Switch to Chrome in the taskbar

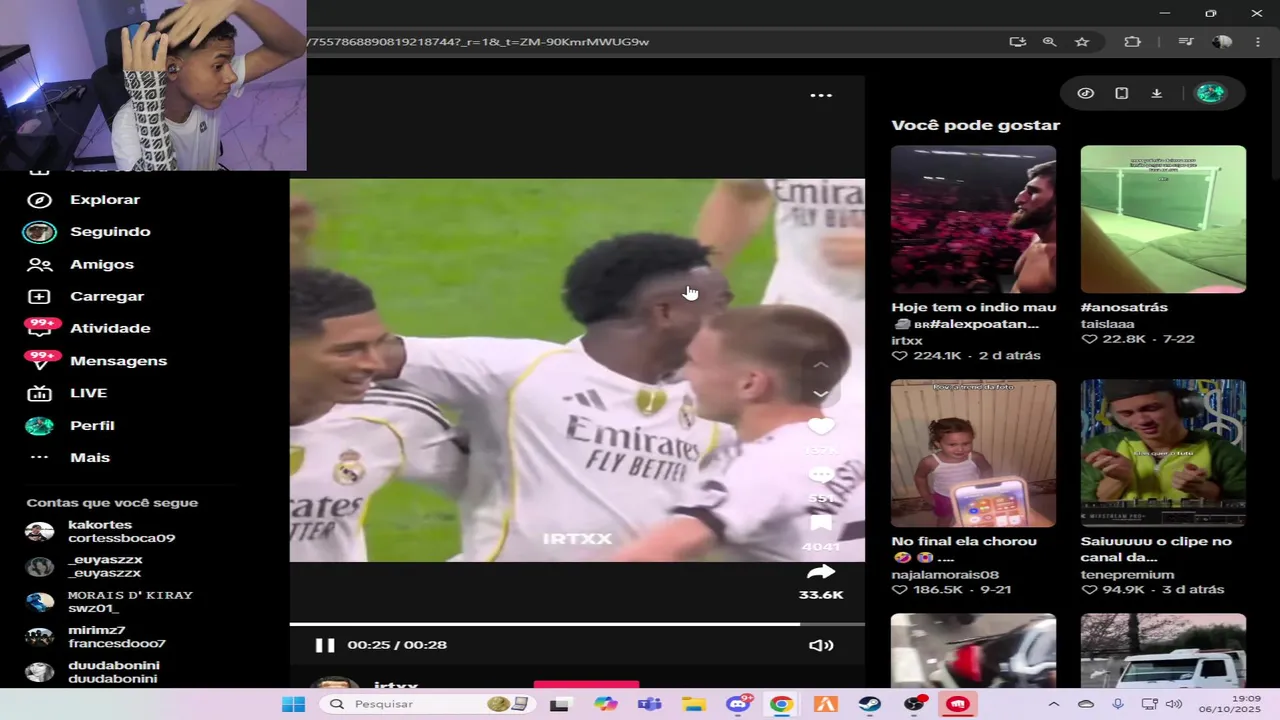click(782, 704)
